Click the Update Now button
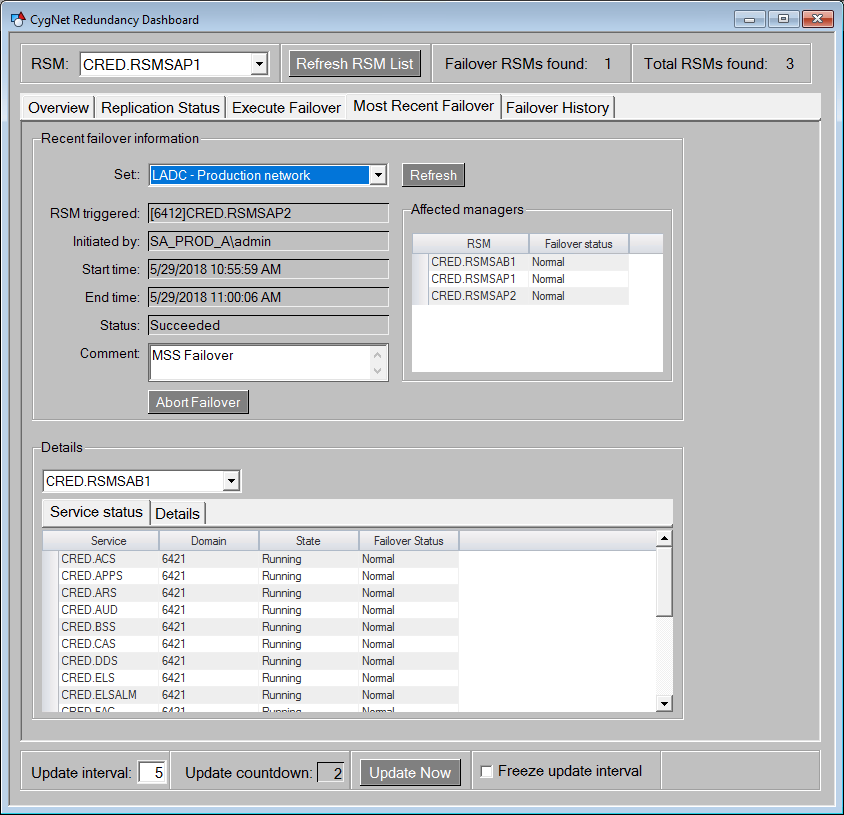 (x=410, y=772)
